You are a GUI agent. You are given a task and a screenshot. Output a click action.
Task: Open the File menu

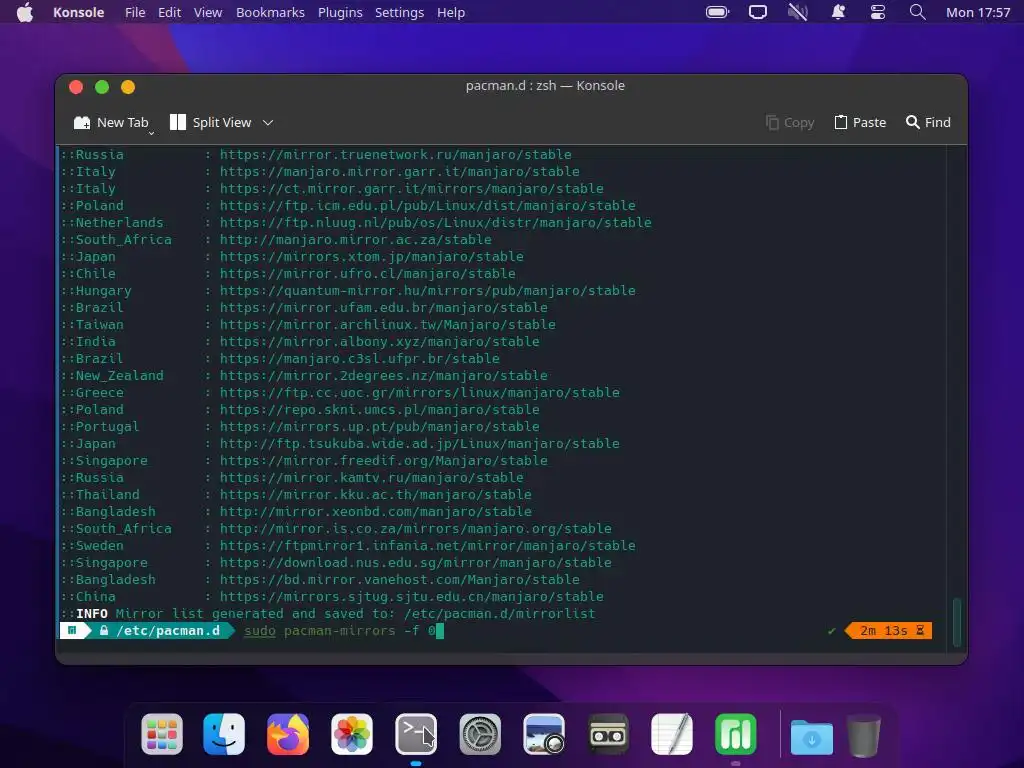(x=135, y=12)
